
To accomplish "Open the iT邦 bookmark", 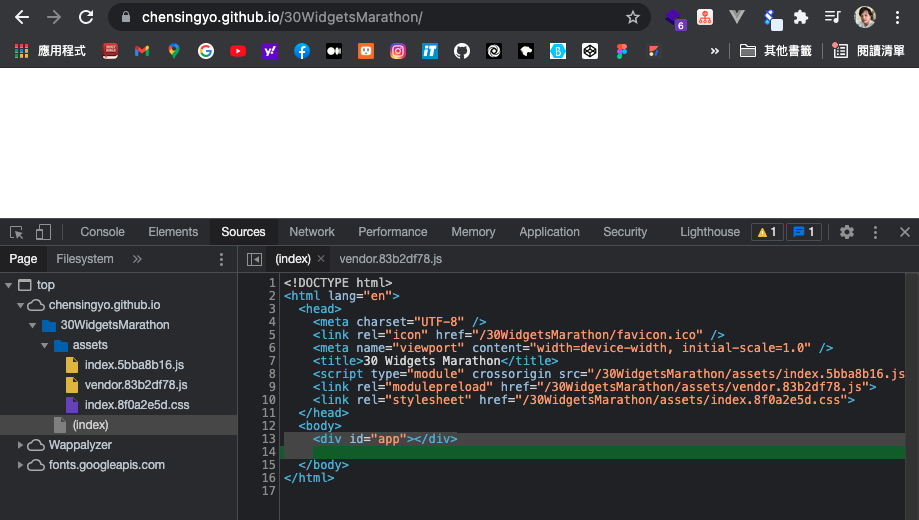I will pyautogui.click(x=430, y=51).
